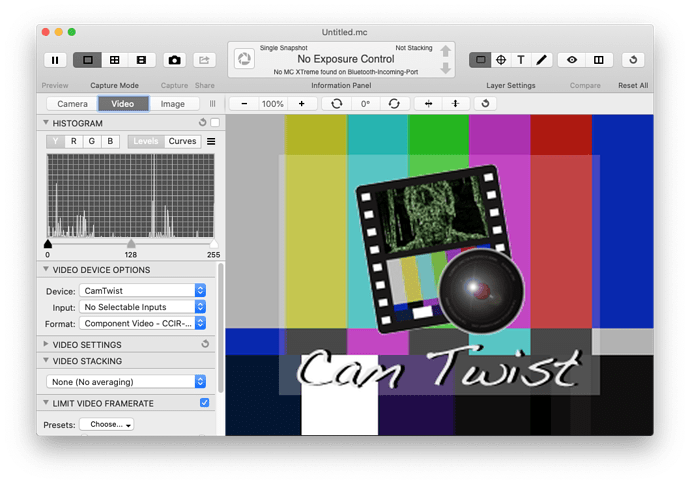Select the rectangle layer tool
Screen dimensions: 690x484
coord(480,60)
